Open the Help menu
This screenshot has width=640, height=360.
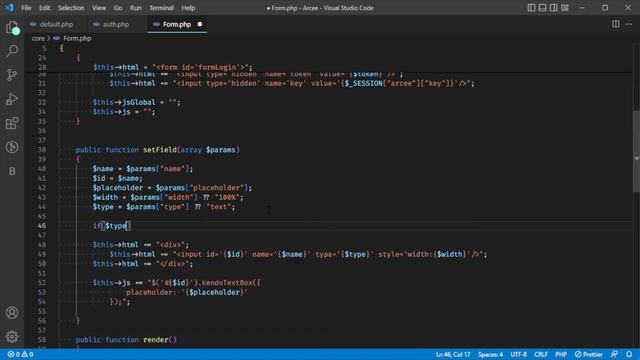click(188, 8)
